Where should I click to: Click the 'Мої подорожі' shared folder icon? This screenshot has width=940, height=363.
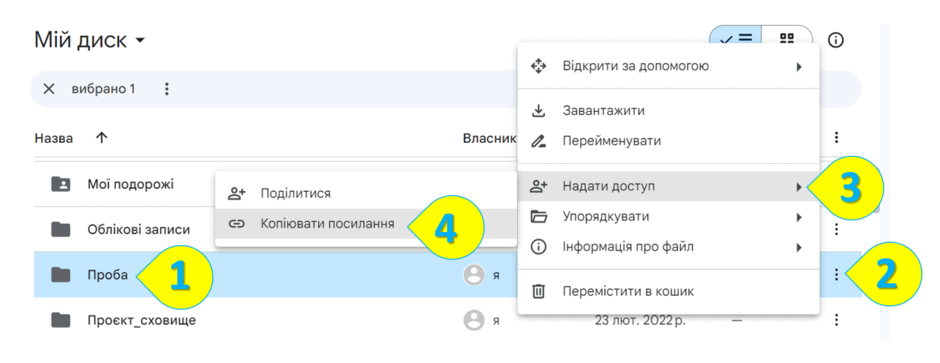click(x=61, y=184)
